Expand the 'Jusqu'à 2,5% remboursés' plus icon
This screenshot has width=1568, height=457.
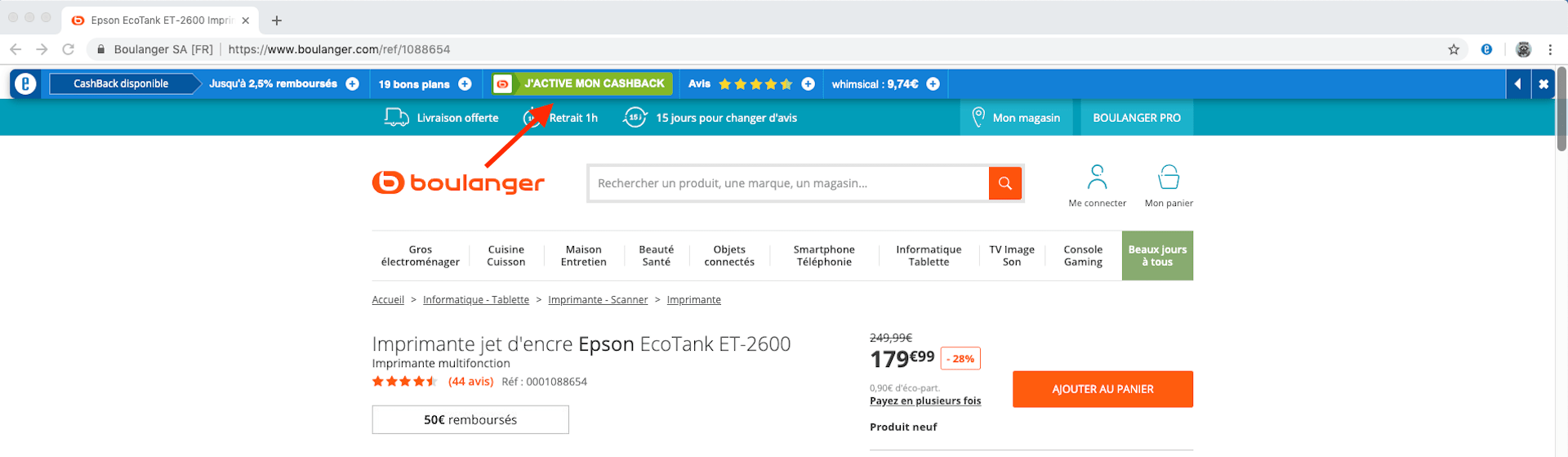pyautogui.click(x=353, y=83)
